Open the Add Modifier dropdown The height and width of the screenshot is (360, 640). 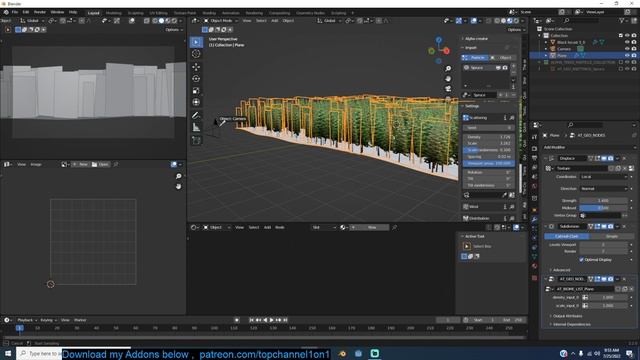click(589, 147)
